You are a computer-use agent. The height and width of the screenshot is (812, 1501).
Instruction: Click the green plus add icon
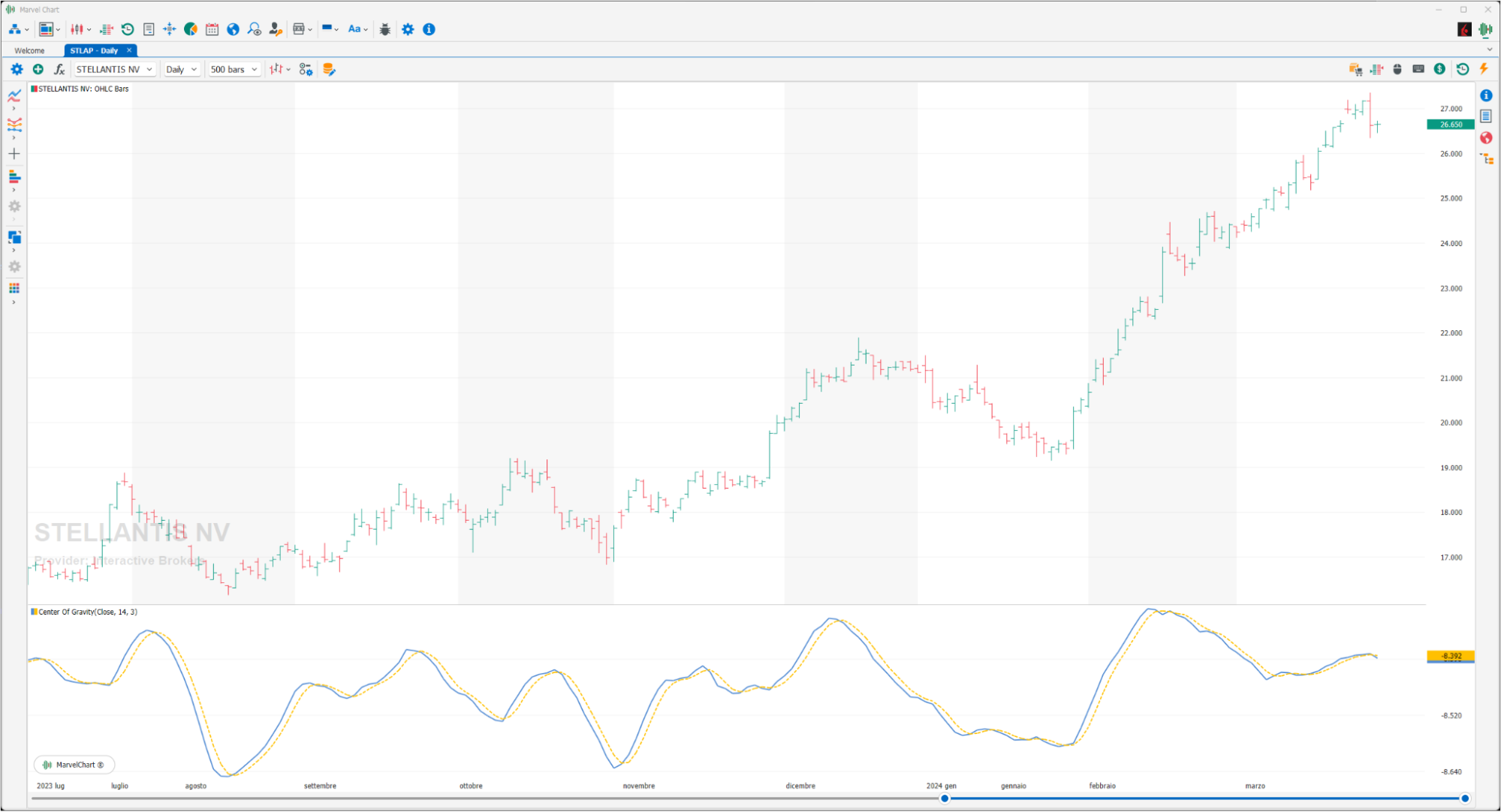tap(38, 69)
